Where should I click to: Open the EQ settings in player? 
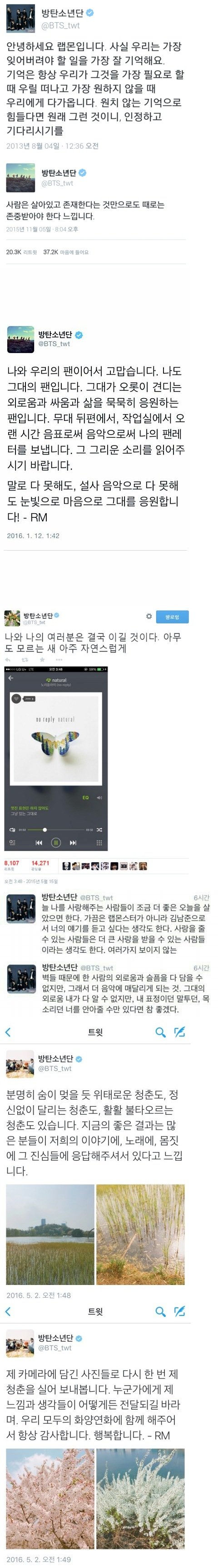(x=86, y=797)
